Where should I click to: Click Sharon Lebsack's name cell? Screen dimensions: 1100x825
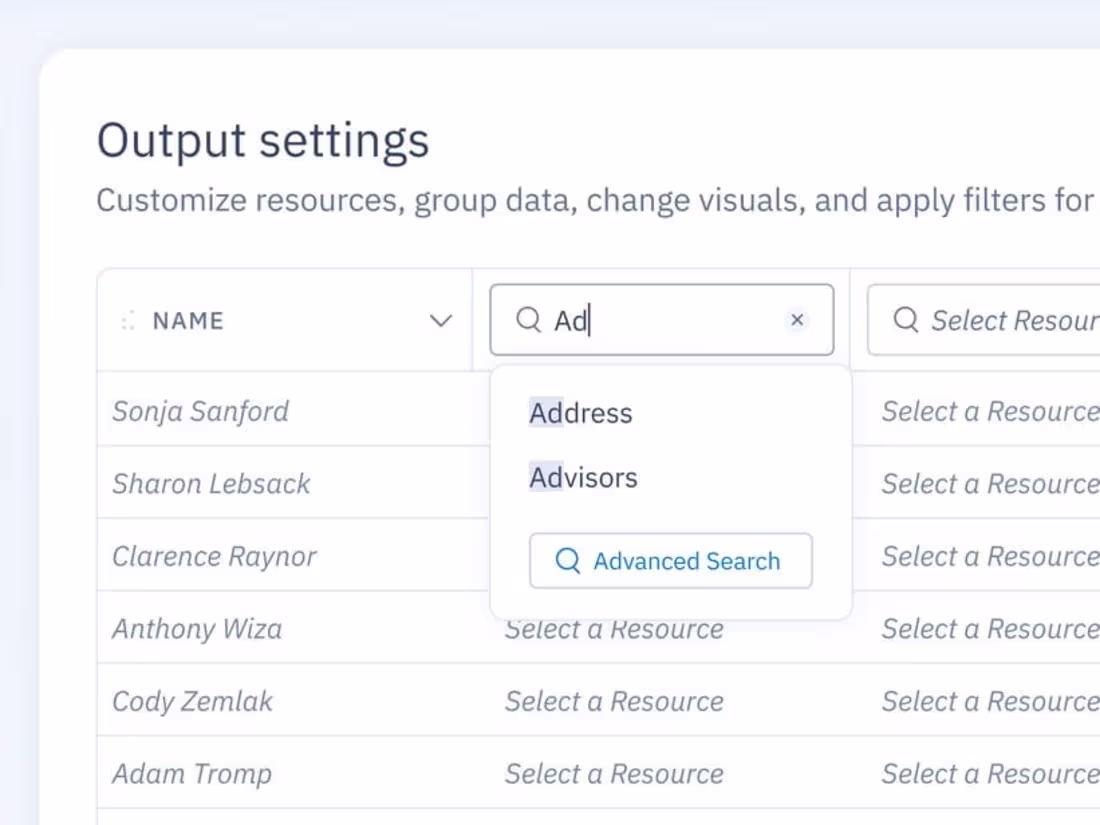[x=211, y=483]
